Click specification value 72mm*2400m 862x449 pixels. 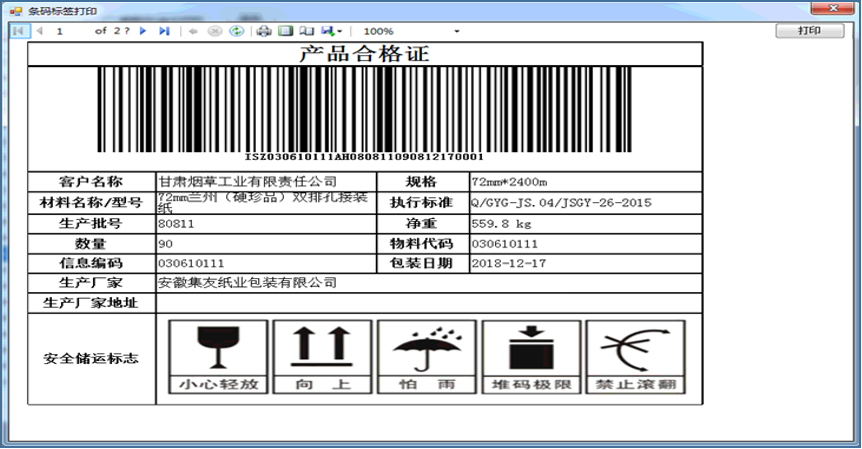tap(509, 182)
